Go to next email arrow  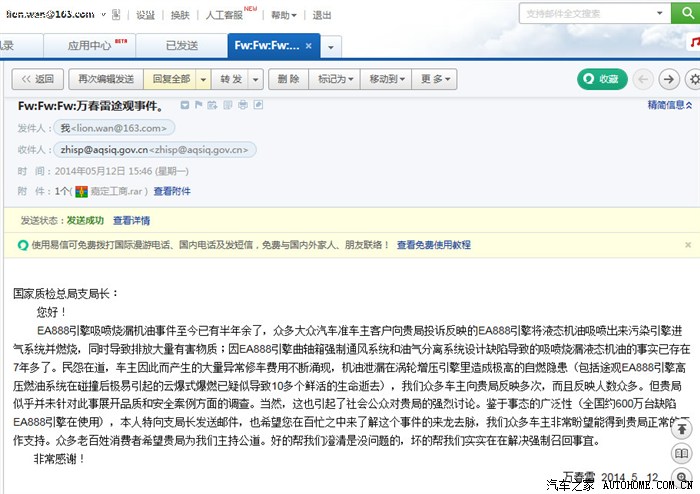pyautogui.click(x=668, y=79)
